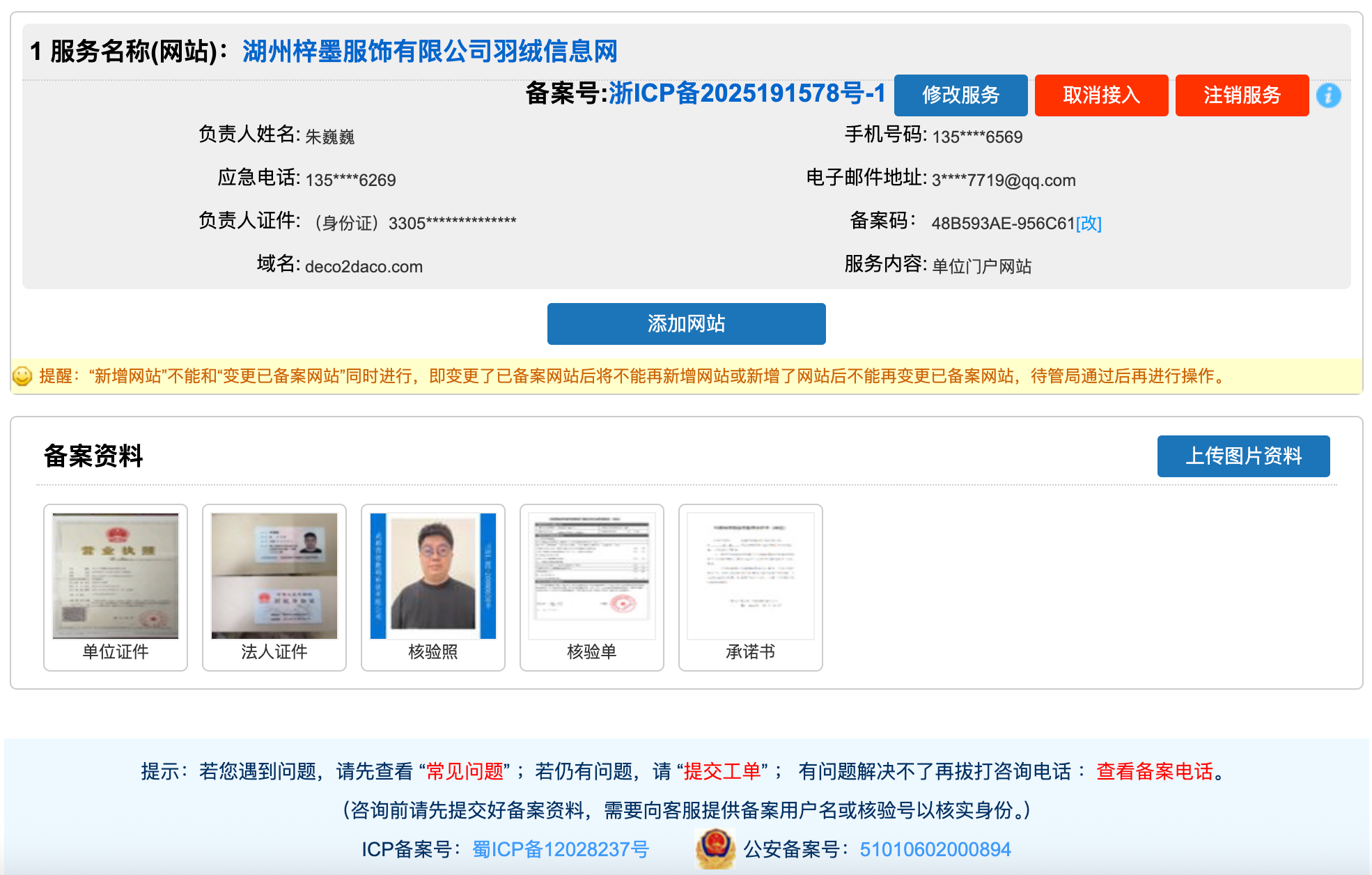Open the 单位证件 business license thumbnail
1372x875 pixels.
116,576
